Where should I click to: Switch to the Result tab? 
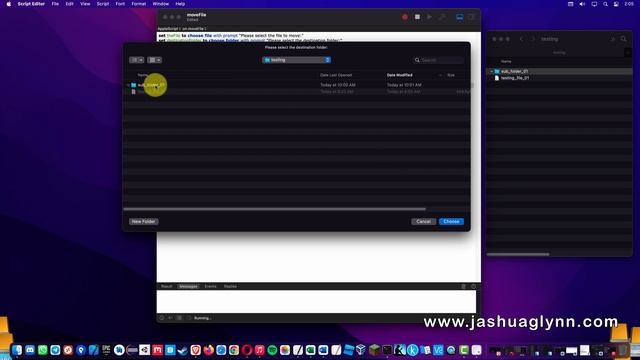point(167,287)
